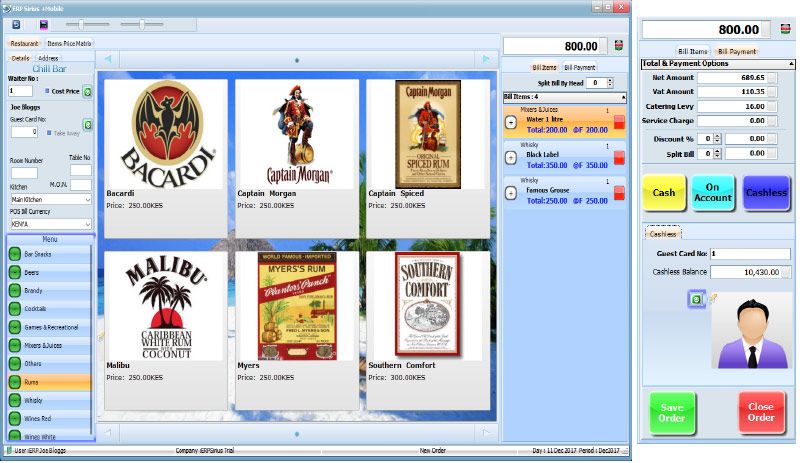Screen dimensions: 800x463
Task: Click the Waiter No input field
Action: [x=20, y=91]
